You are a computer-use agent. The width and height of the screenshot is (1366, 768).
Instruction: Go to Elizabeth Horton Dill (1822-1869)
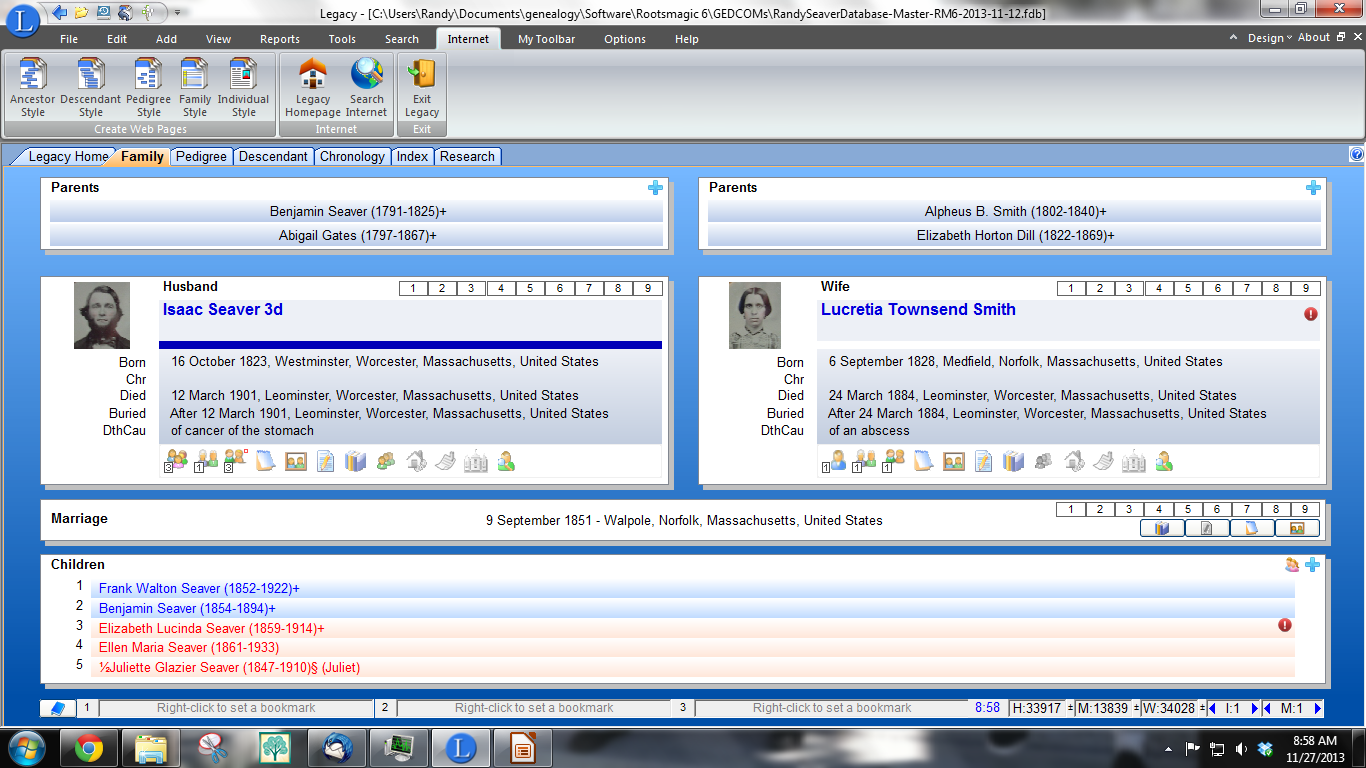coord(1015,236)
